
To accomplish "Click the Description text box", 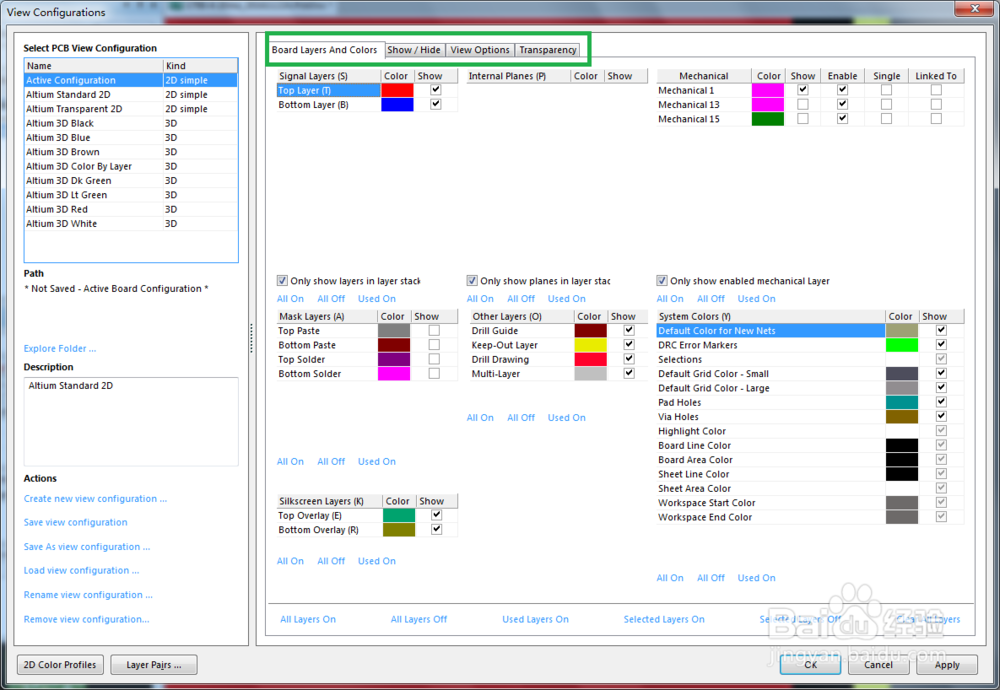I will [131, 421].
